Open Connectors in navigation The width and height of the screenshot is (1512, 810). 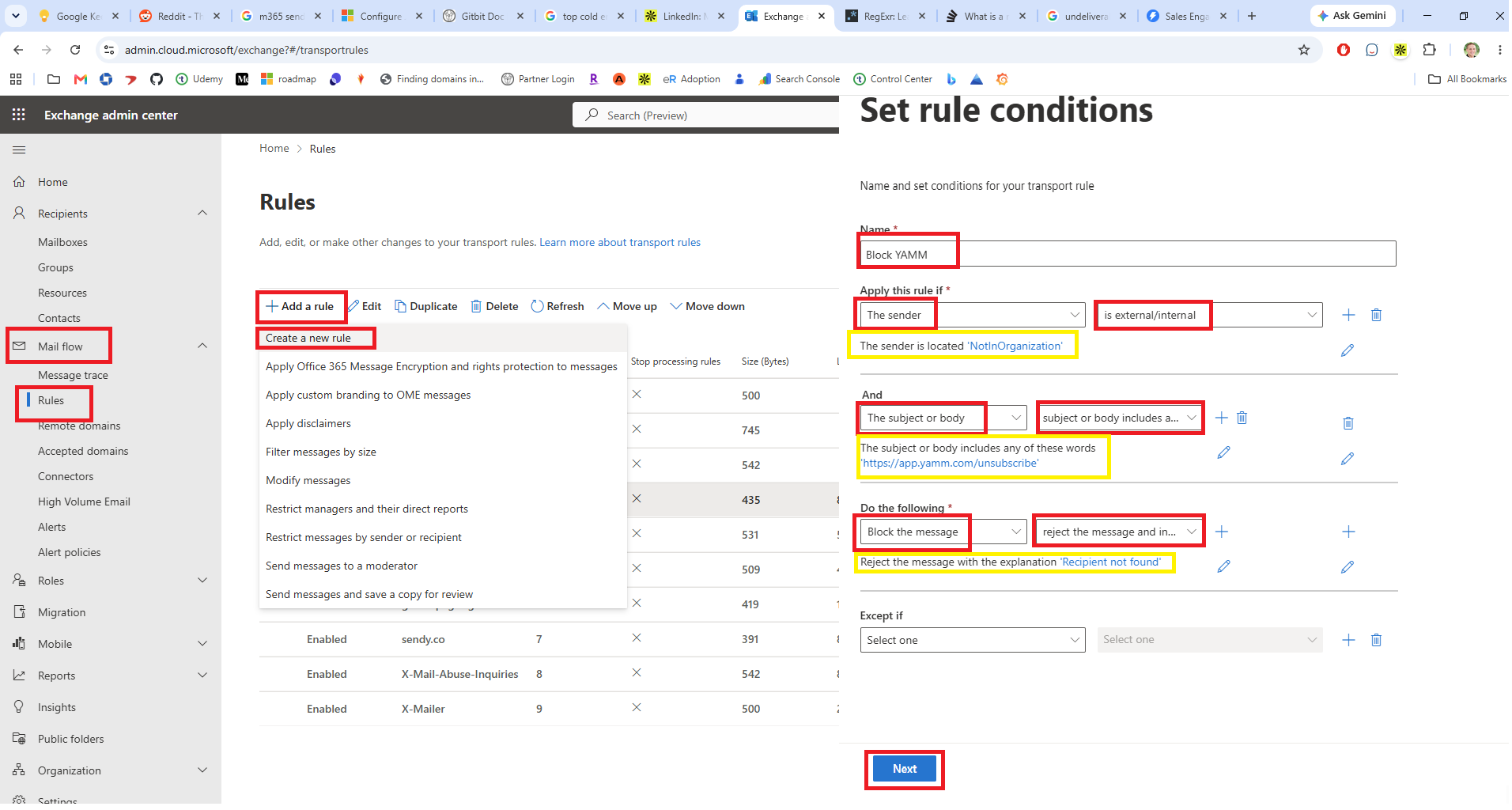66,476
